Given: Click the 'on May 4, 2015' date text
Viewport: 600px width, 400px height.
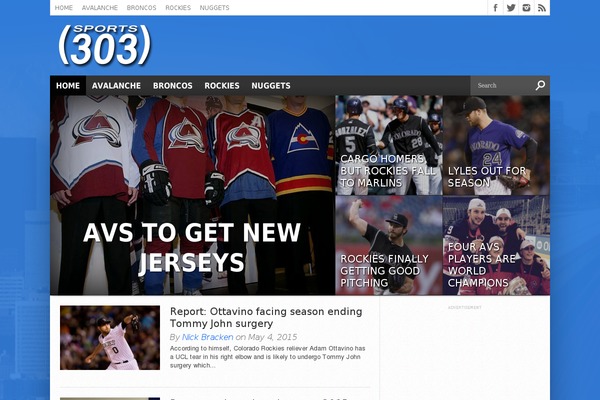Looking at the screenshot, I should (x=266, y=337).
